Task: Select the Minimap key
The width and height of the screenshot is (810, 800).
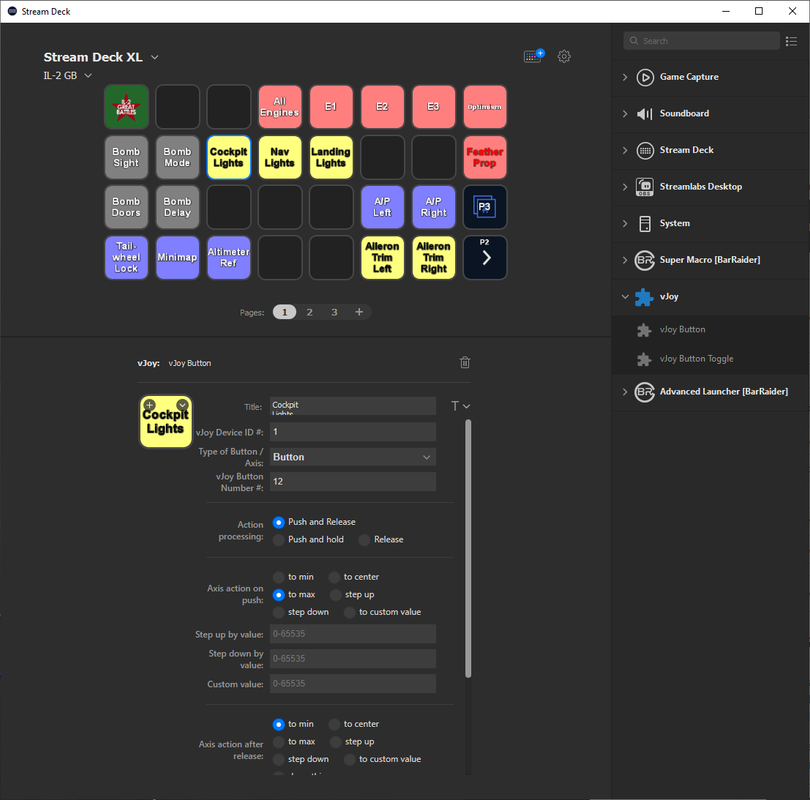Action: point(177,257)
